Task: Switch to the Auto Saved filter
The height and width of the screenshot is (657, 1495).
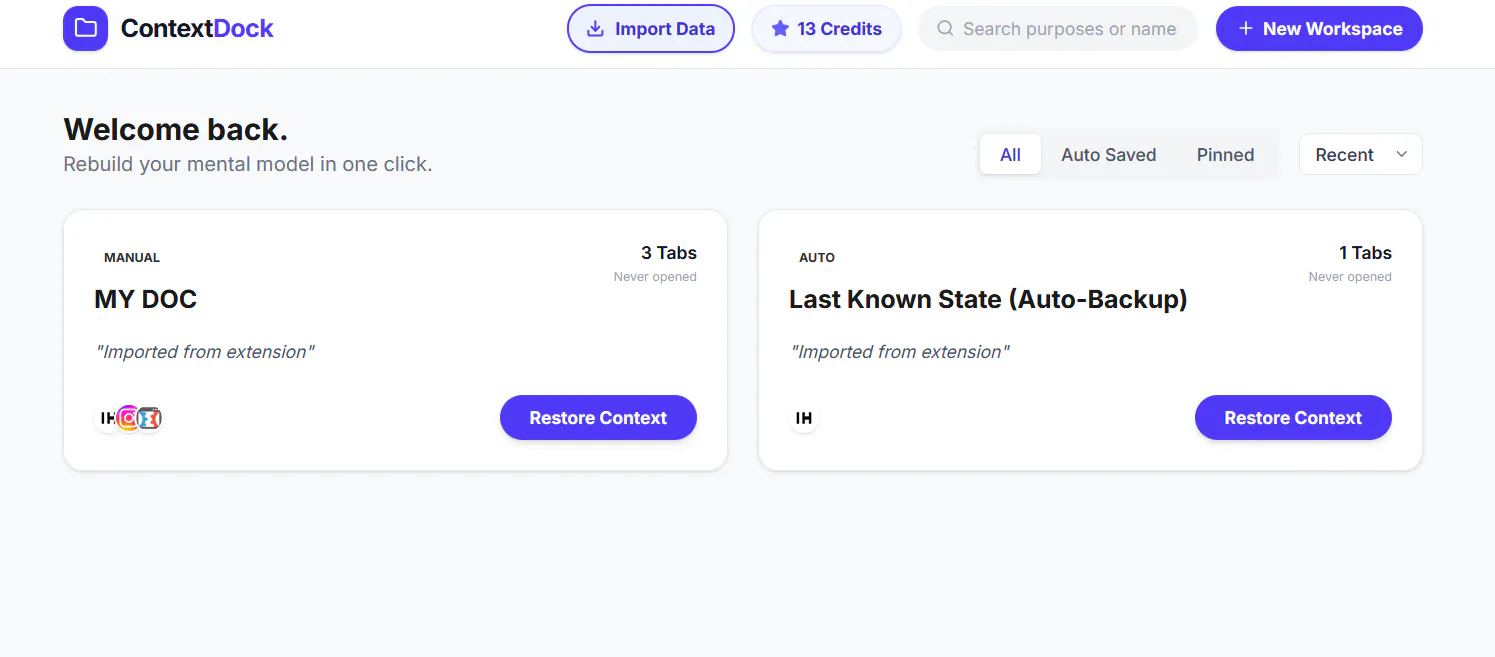Action: [x=1108, y=155]
